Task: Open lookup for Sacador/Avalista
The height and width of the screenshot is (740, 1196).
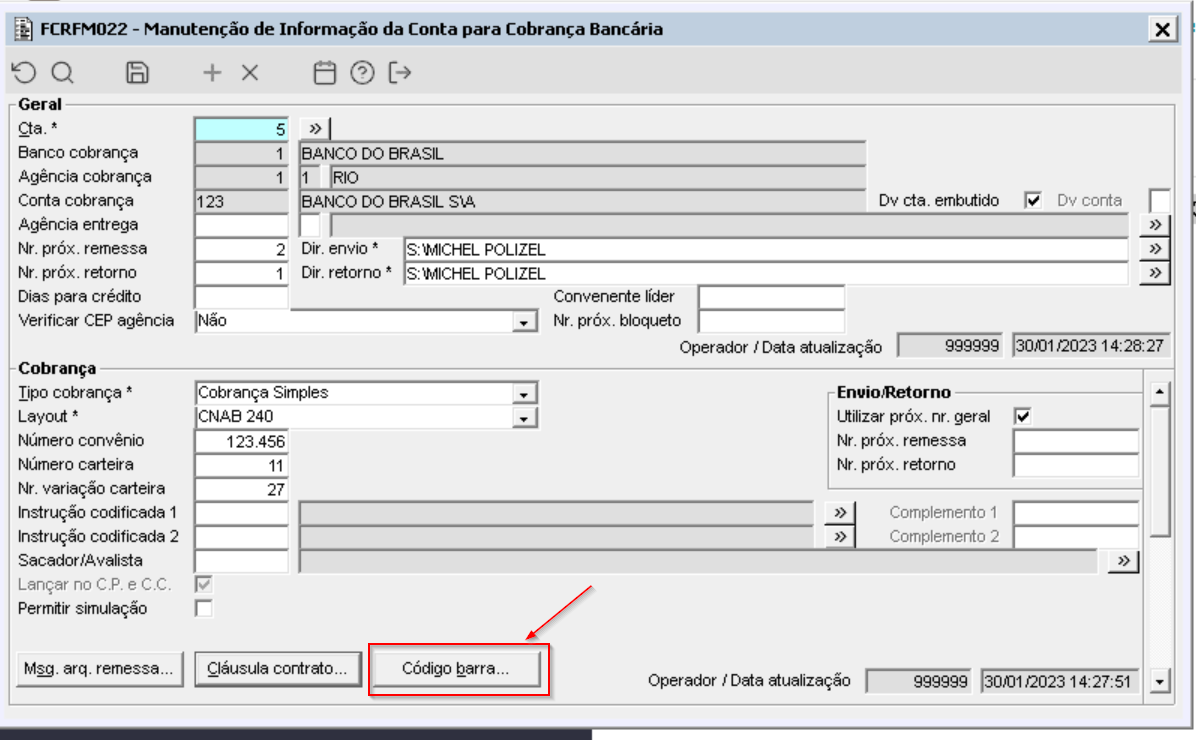Action: coord(1123,561)
